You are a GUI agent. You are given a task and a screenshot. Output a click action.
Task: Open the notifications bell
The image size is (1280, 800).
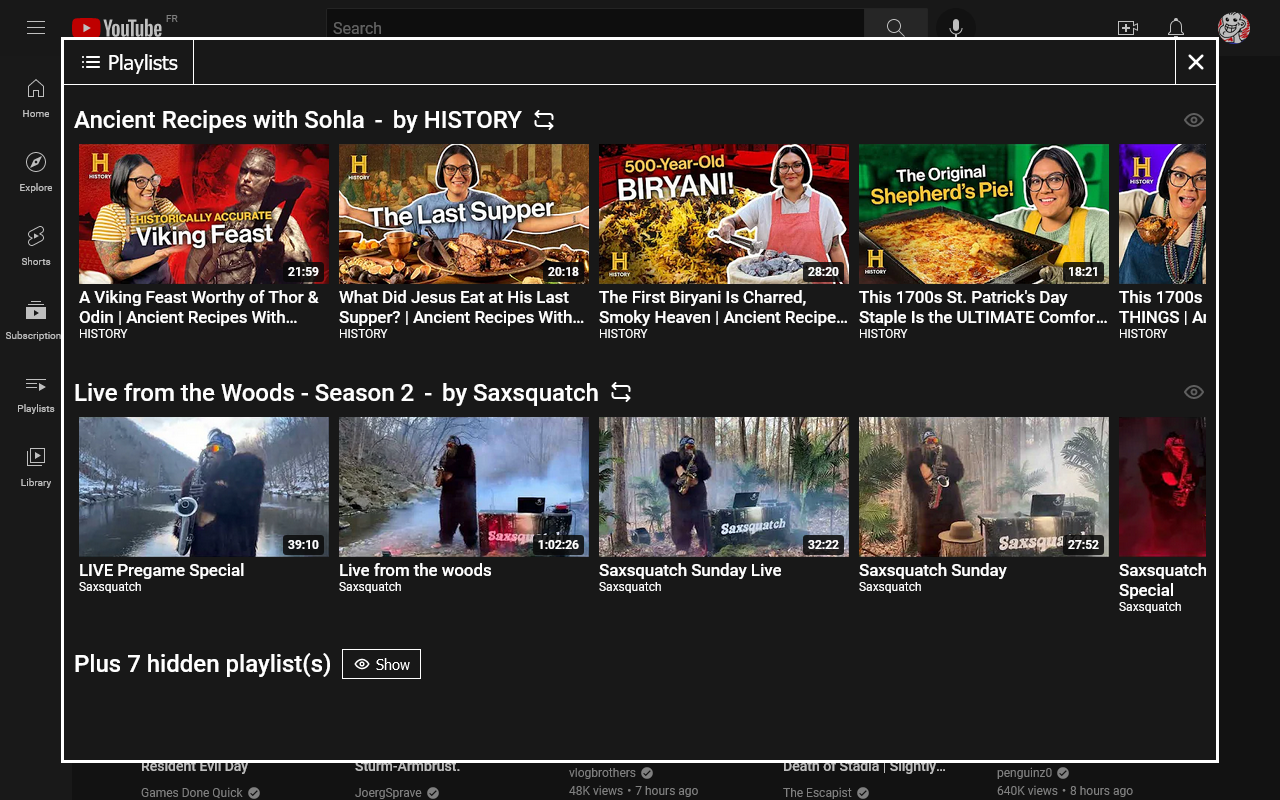(x=1176, y=28)
